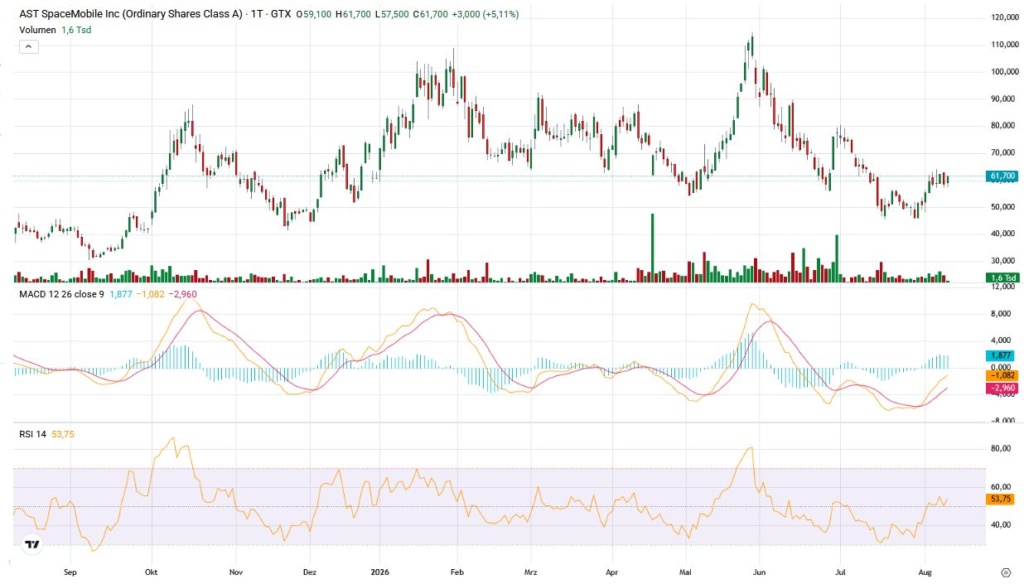
Task: Select the +3,000 (+5,11%) change text
Action: pos(485,14)
